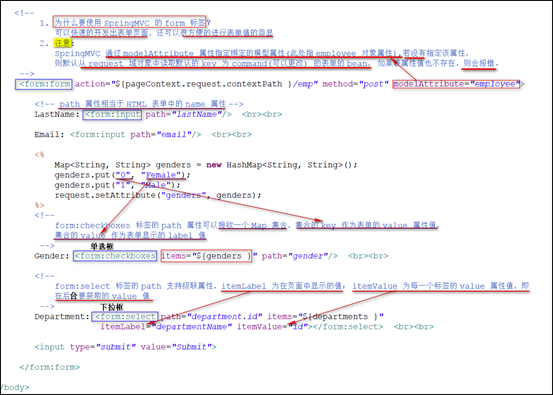Click the input type="submit" line
Image resolution: width=553 pixels, height=395 pixels.
tap(125, 347)
